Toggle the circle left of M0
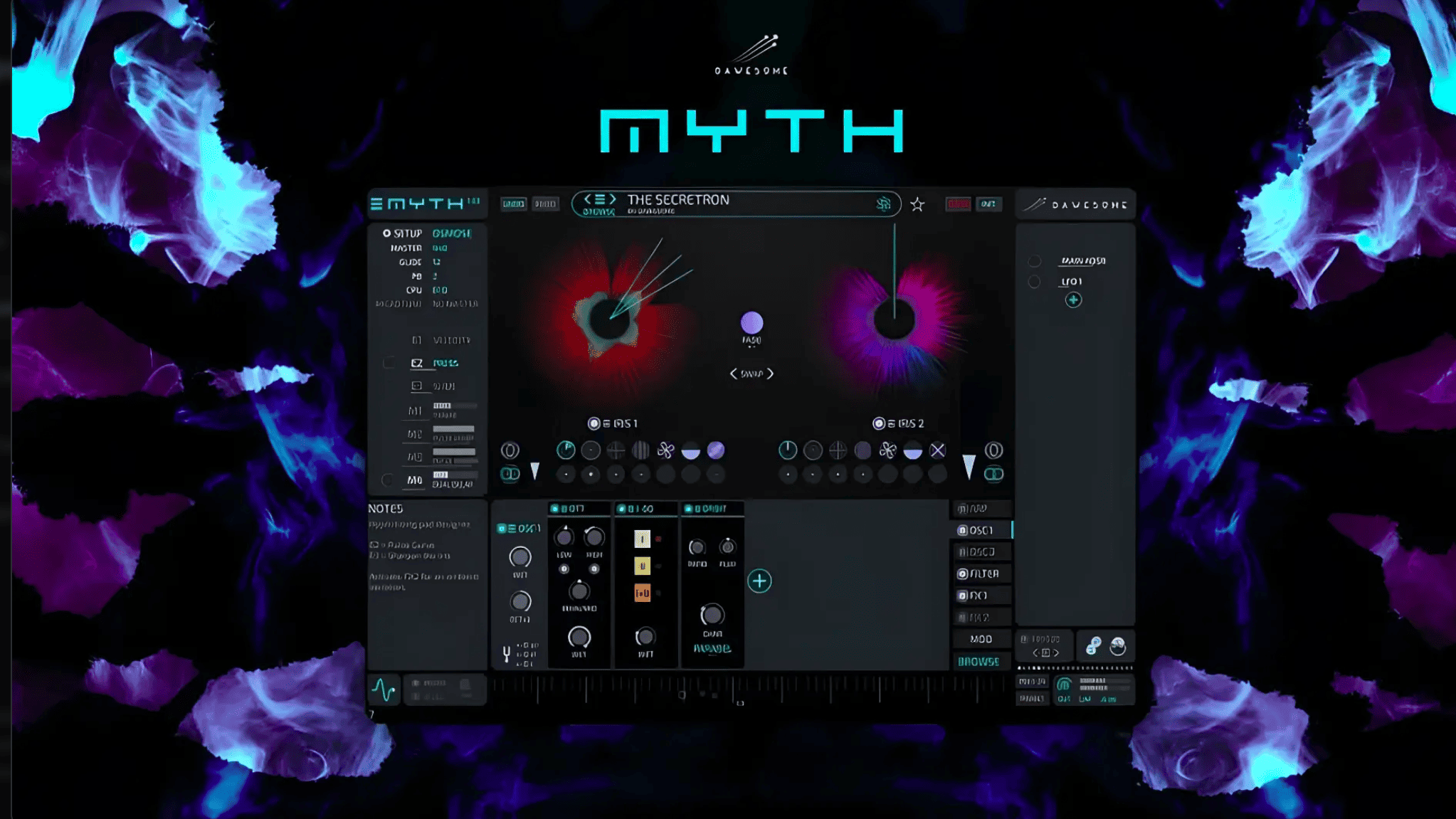This screenshot has width=1456, height=819. tap(388, 480)
